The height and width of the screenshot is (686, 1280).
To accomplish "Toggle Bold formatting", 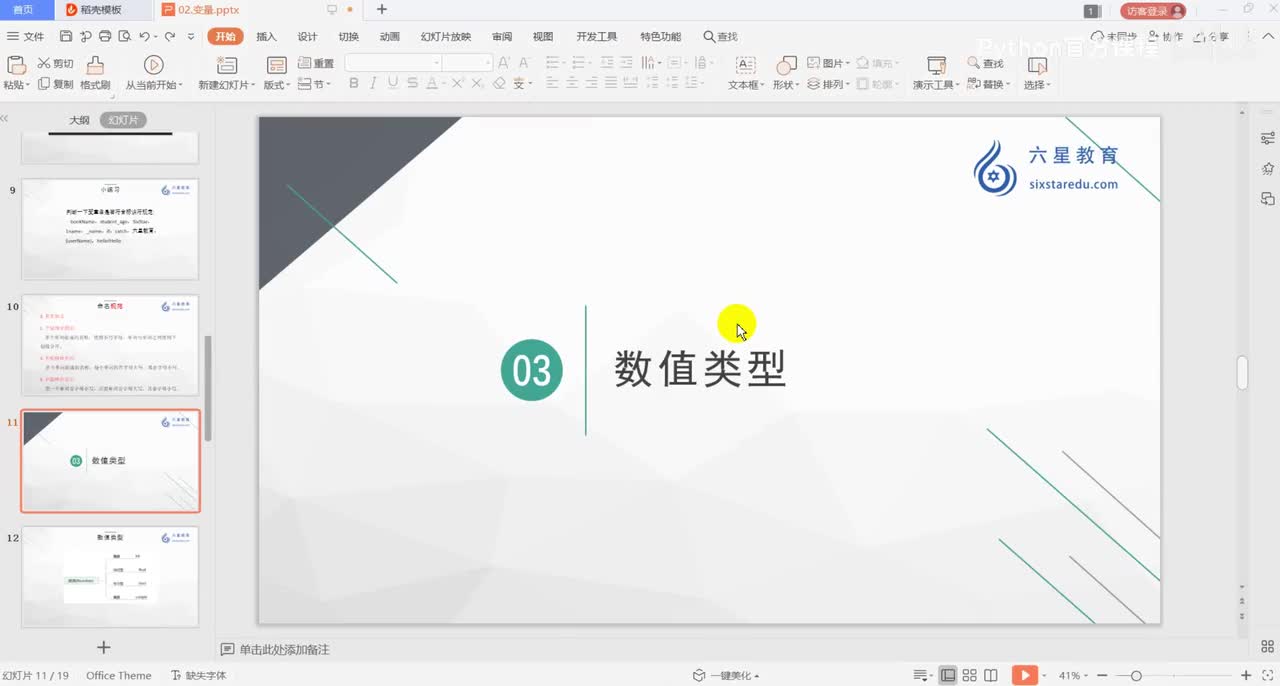I will (353, 84).
